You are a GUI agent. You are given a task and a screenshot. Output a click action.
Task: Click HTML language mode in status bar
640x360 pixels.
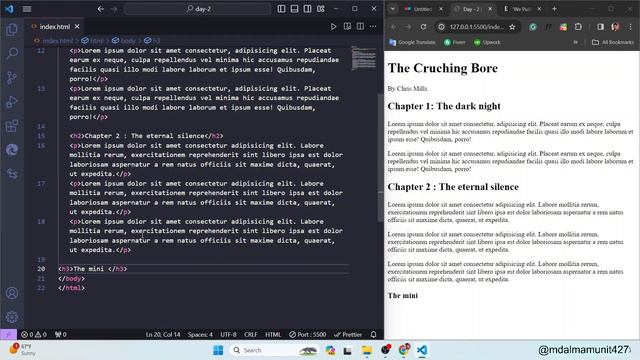point(273,334)
